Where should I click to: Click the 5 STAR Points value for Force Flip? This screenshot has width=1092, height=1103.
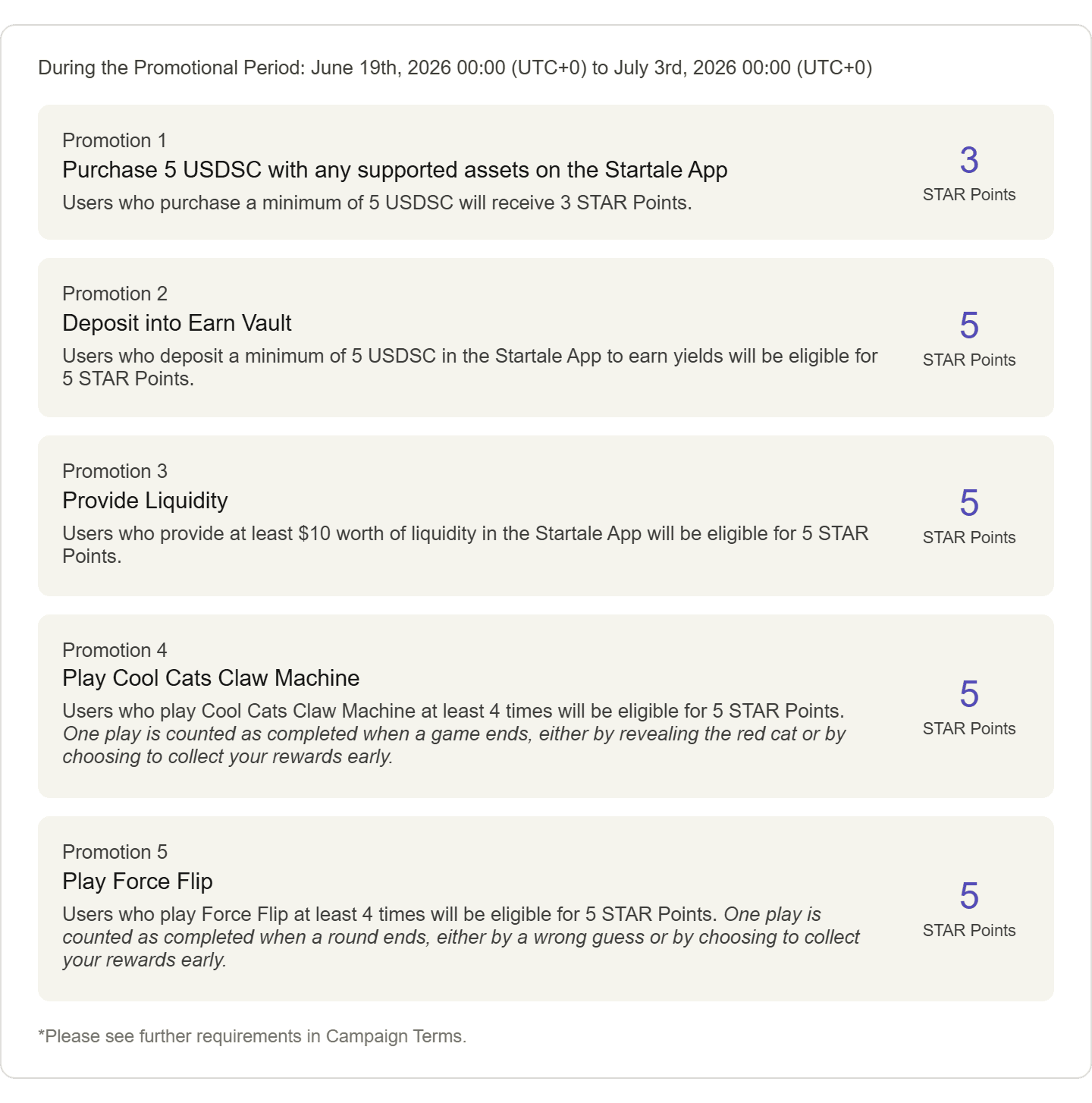969,910
